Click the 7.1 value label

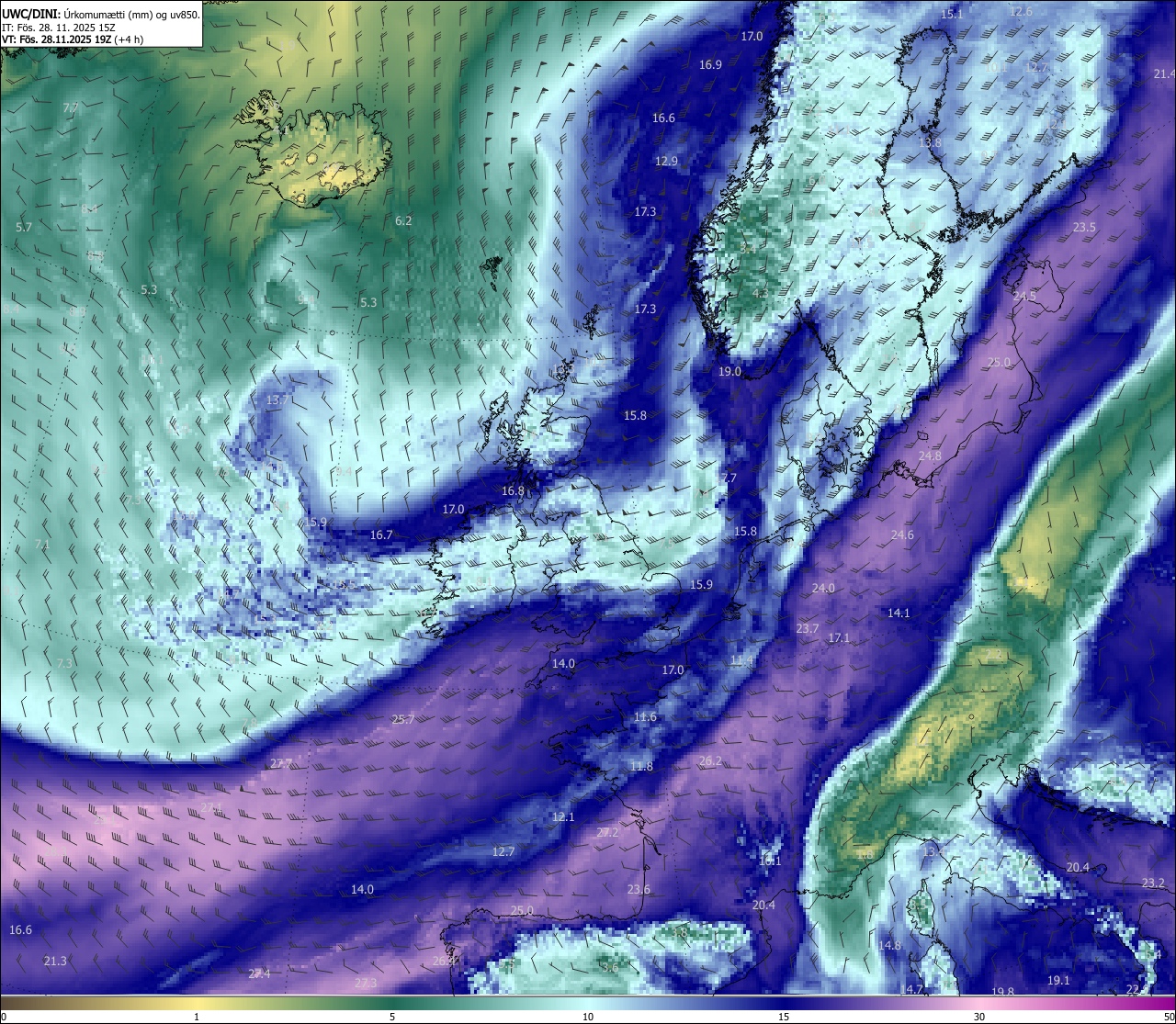pyautogui.click(x=41, y=544)
